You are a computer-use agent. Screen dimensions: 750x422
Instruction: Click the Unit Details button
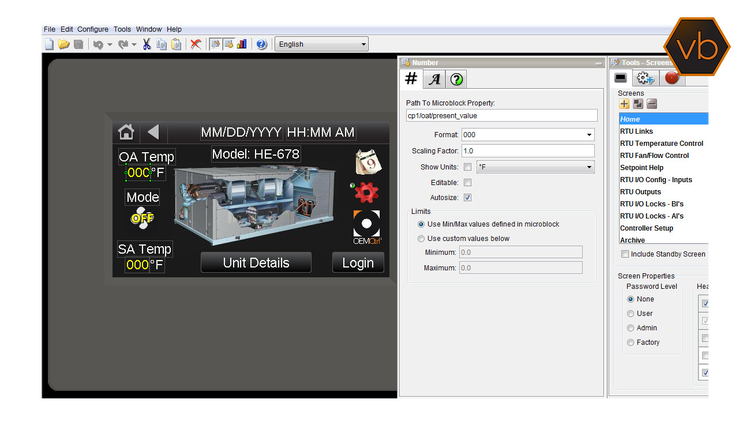pos(255,263)
